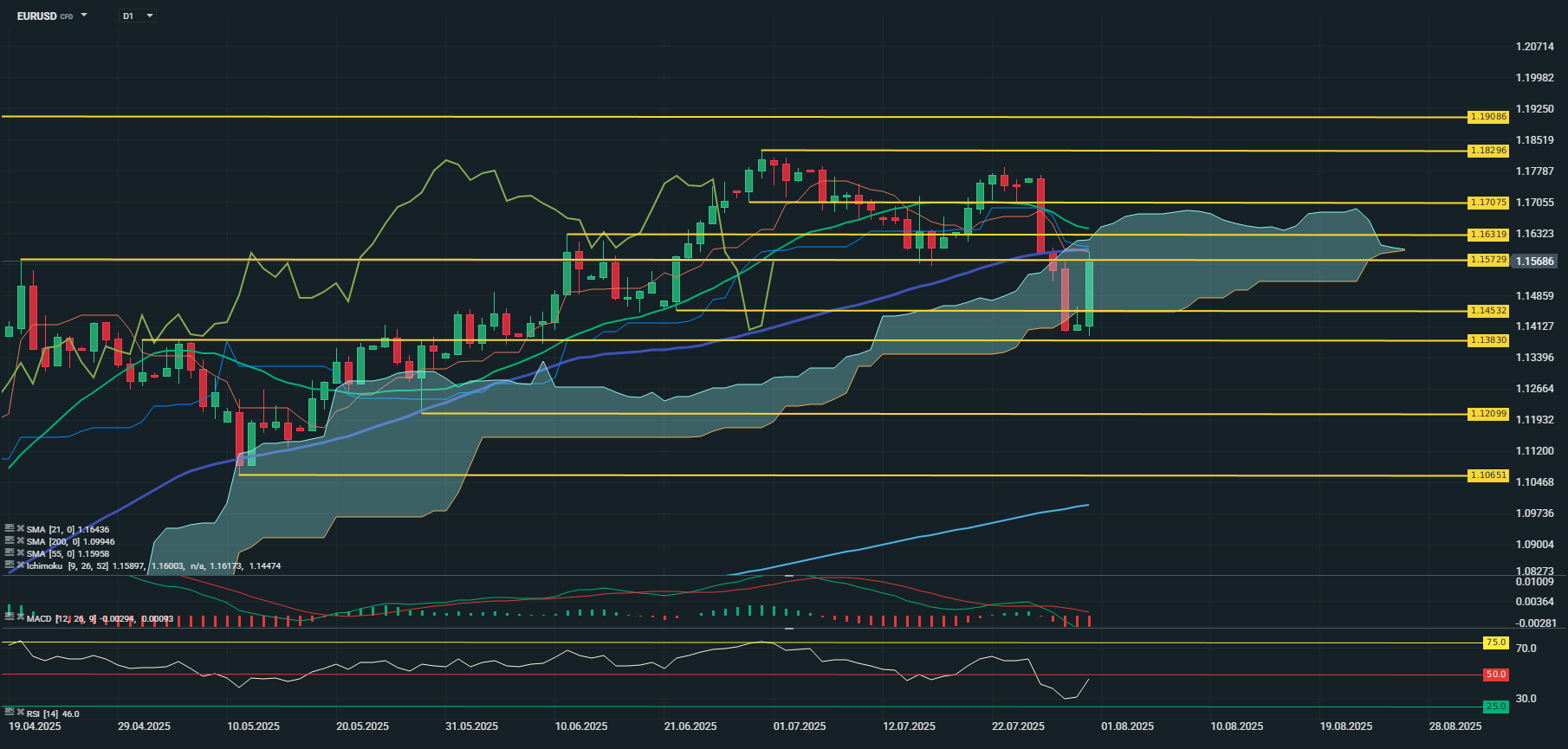Select the 1.10651 horizontal line price label
Viewport: 1568px width, 749px height.
[1488, 475]
